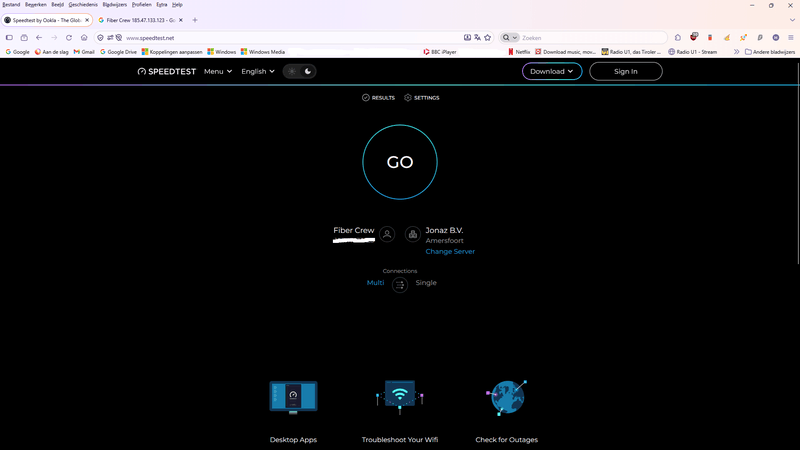The height and width of the screenshot is (450, 800).
Task: Open the browser hamburger menu
Action: (x=791, y=38)
